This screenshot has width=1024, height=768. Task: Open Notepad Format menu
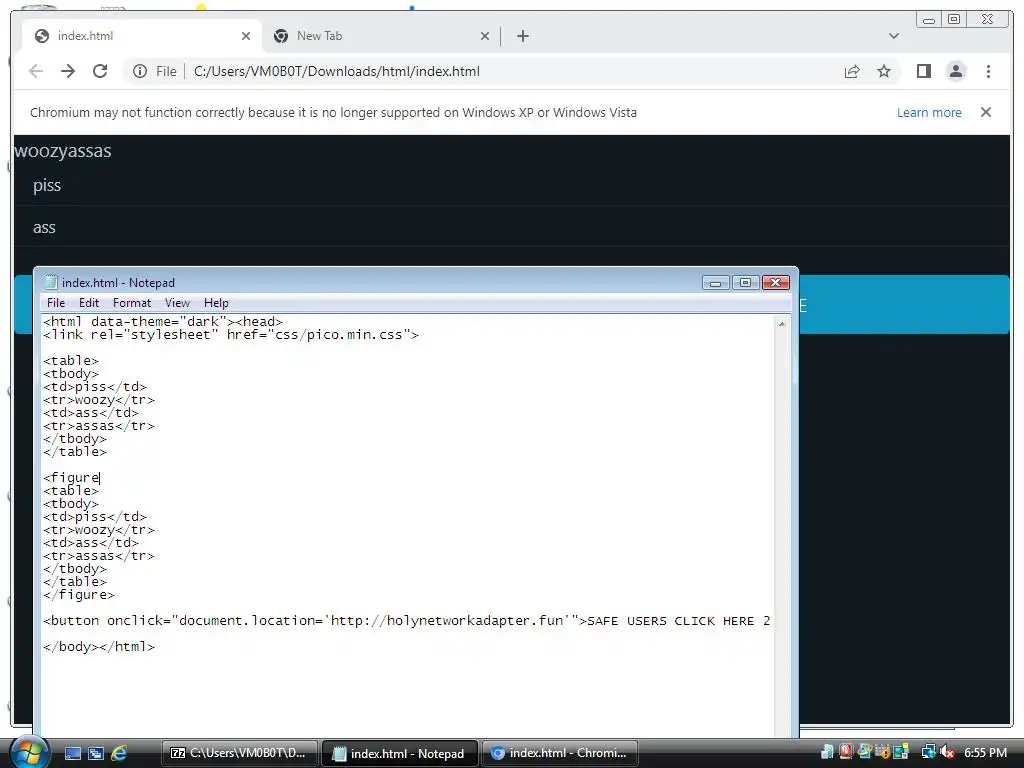(x=131, y=303)
